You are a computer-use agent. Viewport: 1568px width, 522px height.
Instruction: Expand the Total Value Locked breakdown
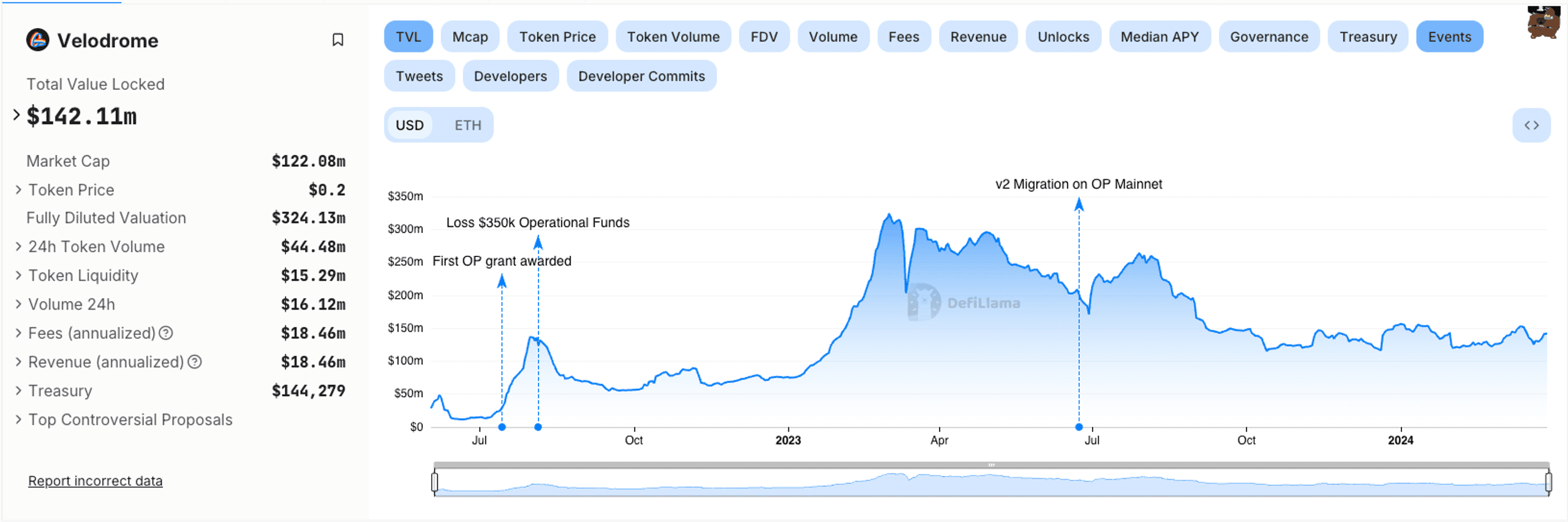17,114
